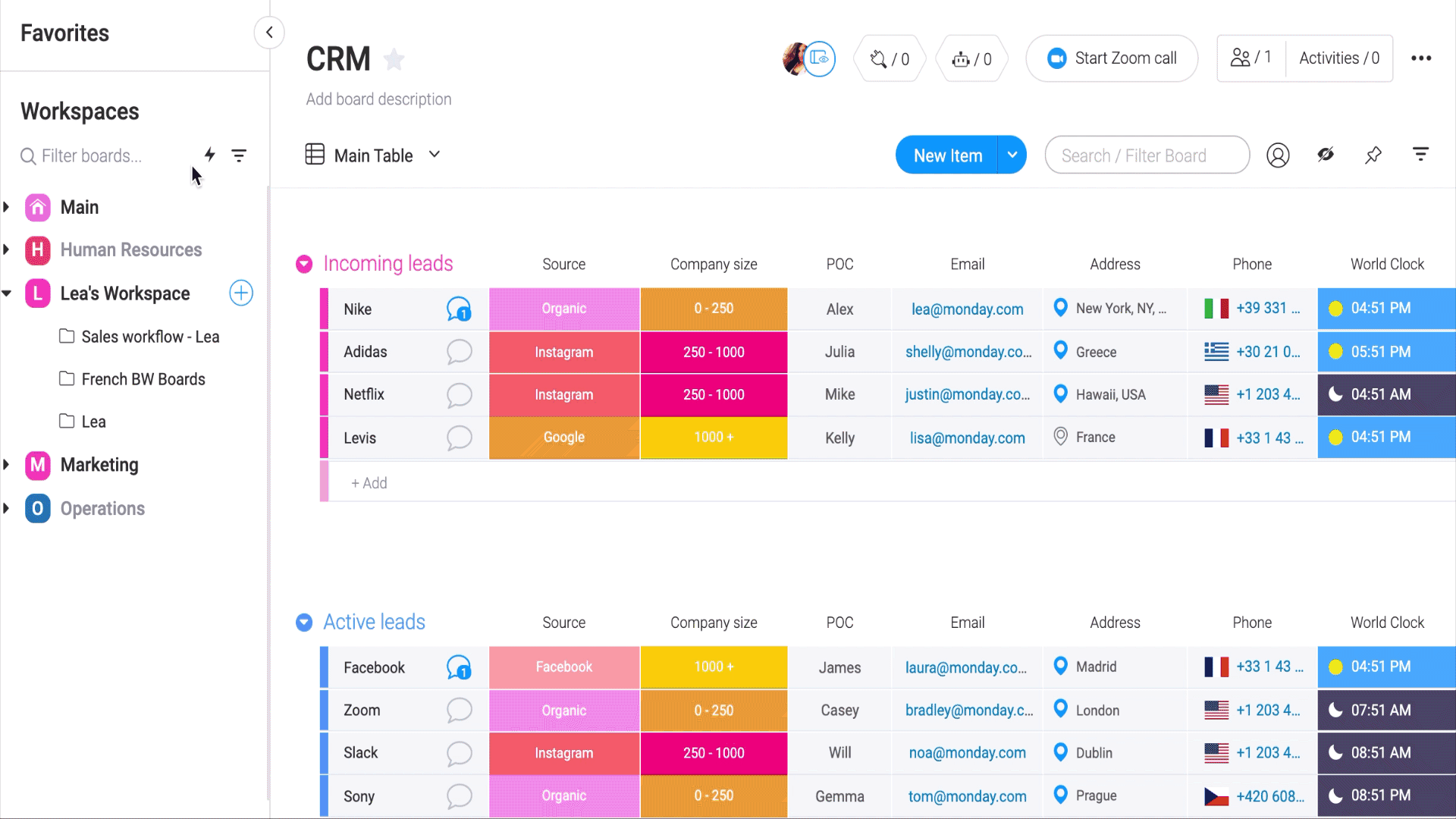The width and height of the screenshot is (1456, 819).
Task: Open the Main Table view dropdown
Action: point(435,155)
